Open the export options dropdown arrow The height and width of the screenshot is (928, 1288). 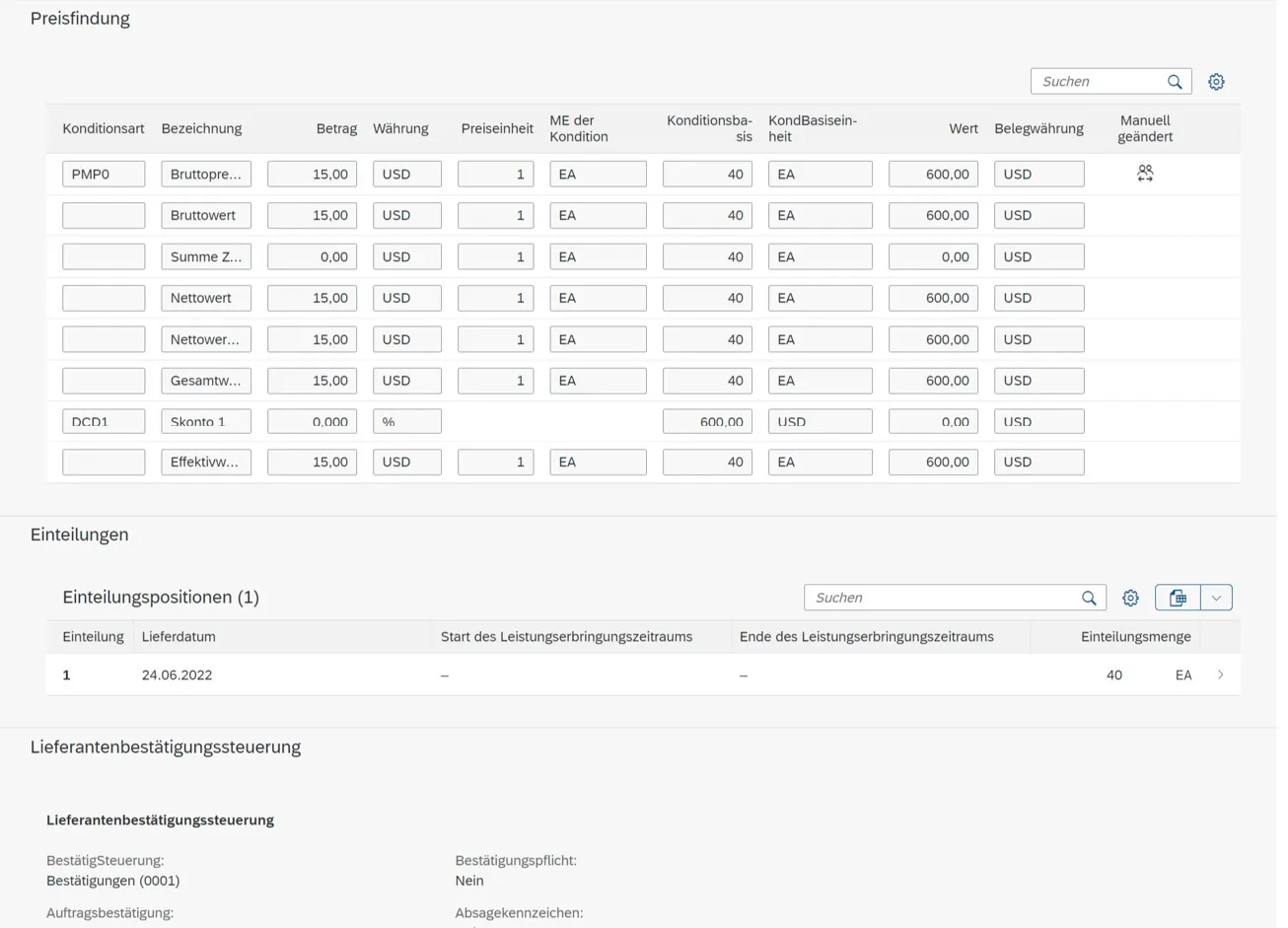(x=1216, y=598)
